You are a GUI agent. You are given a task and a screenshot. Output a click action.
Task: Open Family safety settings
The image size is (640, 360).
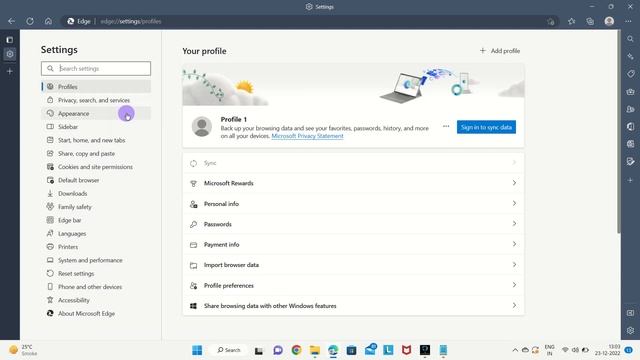click(x=96, y=207)
